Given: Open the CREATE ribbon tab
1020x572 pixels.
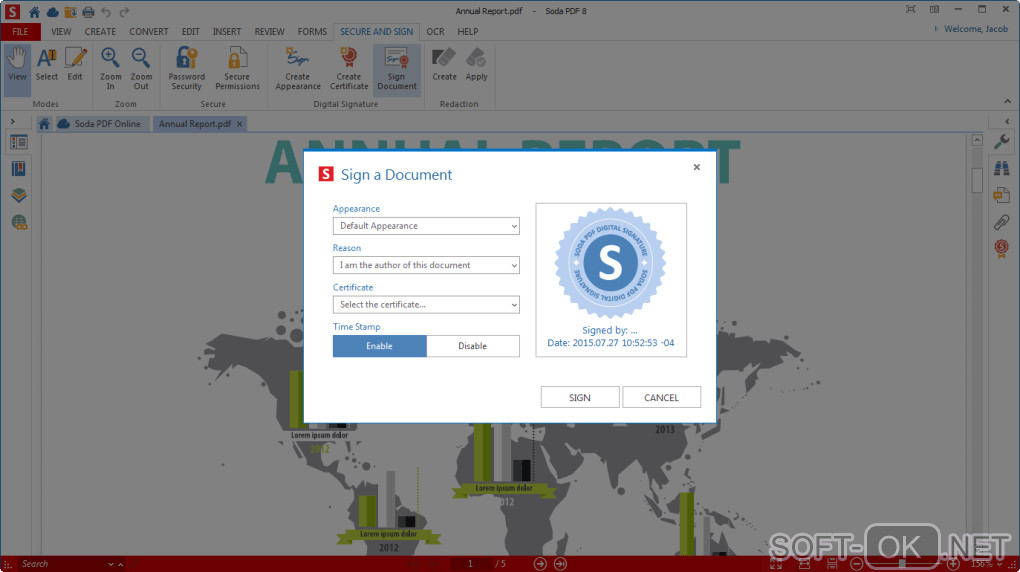Looking at the screenshot, I should point(100,31).
